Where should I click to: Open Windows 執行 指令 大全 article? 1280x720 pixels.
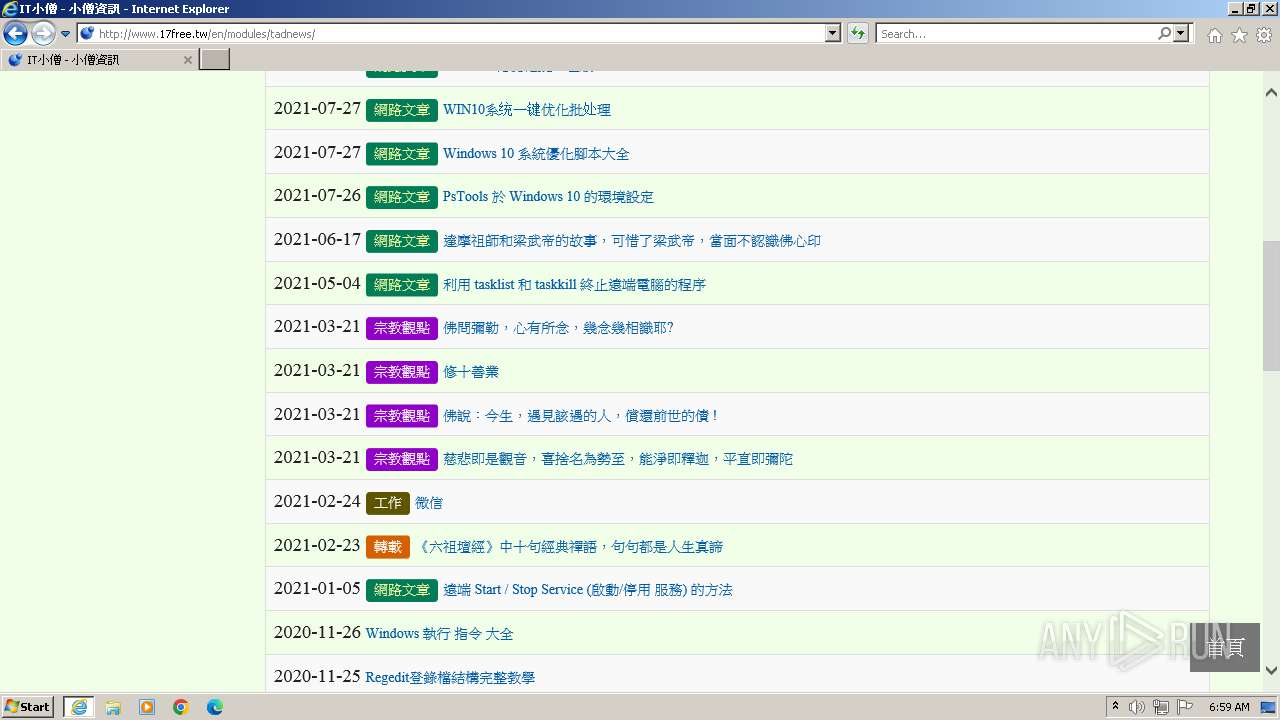[x=439, y=634]
